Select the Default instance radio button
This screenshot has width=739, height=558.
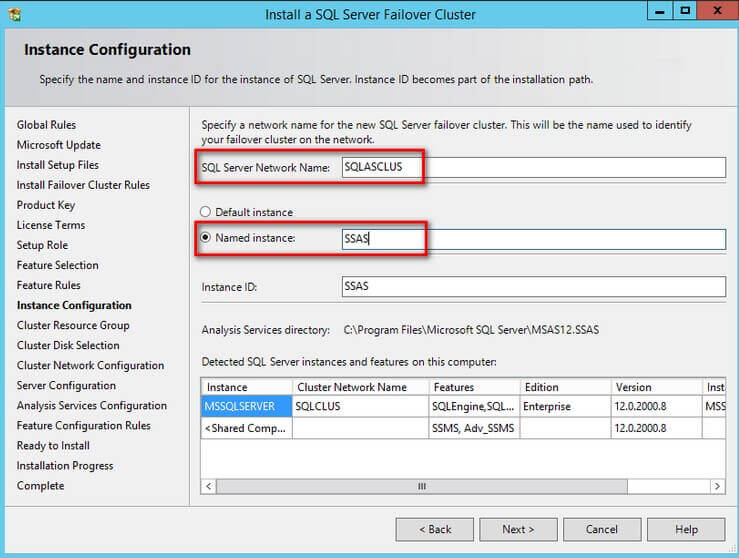point(205,212)
